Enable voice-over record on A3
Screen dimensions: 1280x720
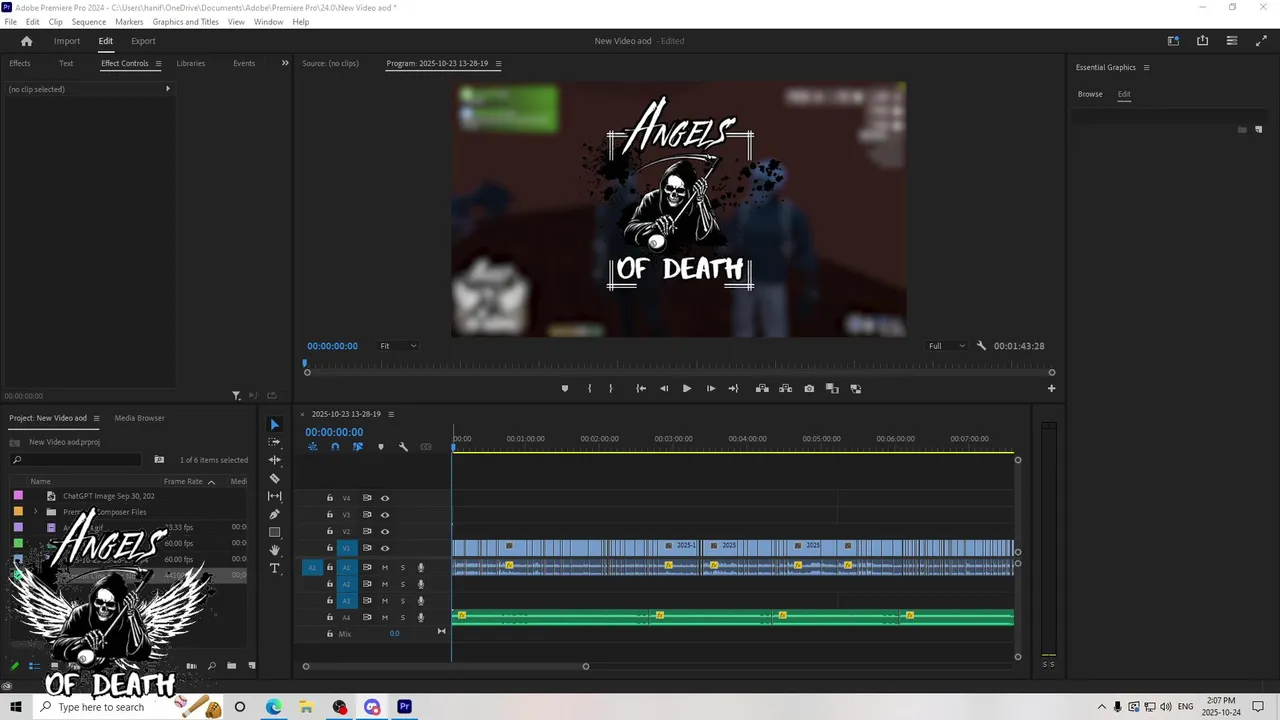(x=421, y=601)
